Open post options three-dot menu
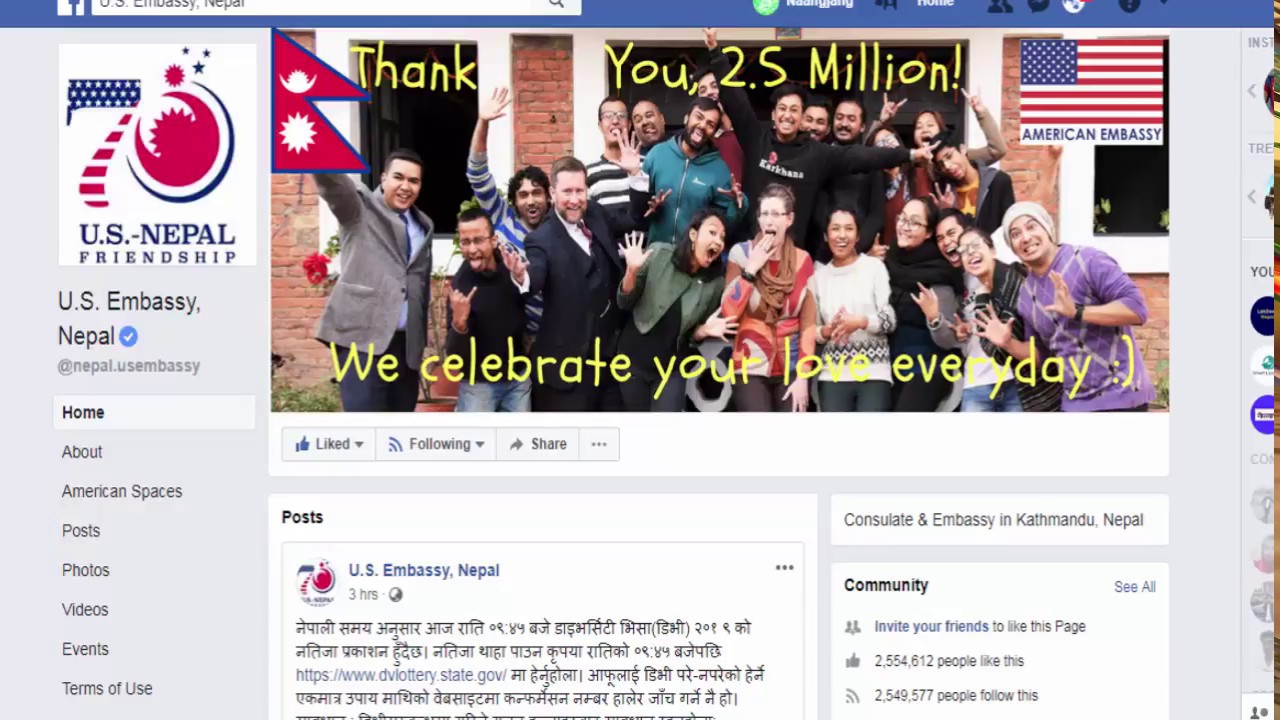The width and height of the screenshot is (1280, 720). tap(784, 568)
